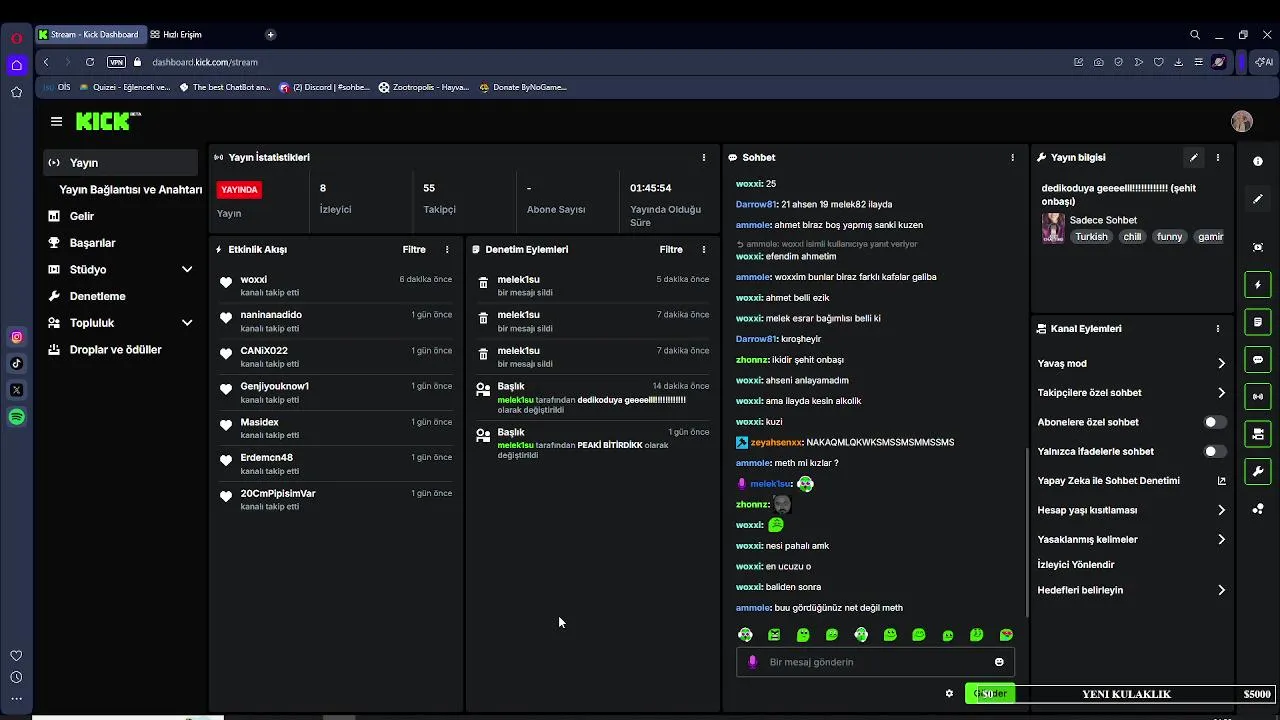This screenshot has height=720, width=1280.
Task: Open Sohbet panel three-dot menu
Action: pyautogui.click(x=1012, y=157)
